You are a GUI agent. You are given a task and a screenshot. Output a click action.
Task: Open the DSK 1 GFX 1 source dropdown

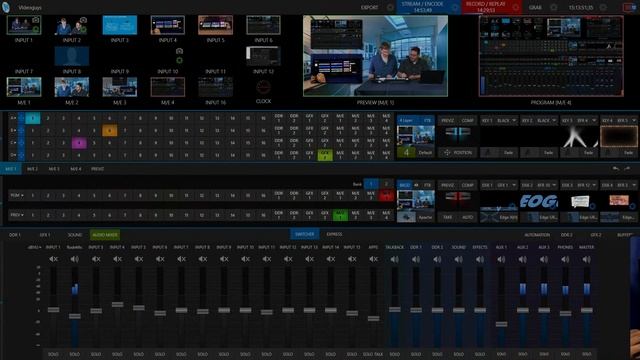513,185
